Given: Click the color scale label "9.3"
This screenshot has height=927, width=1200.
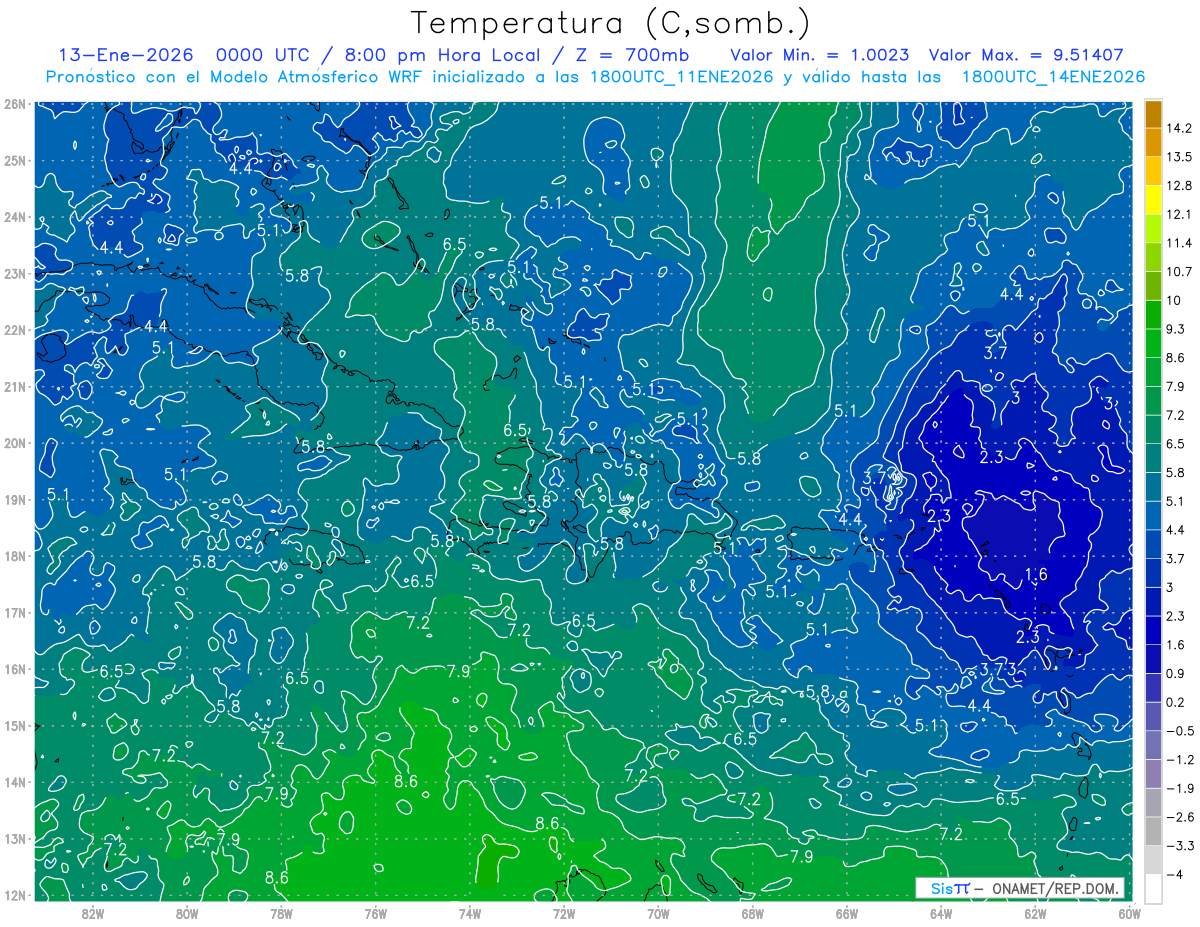Looking at the screenshot, I should coord(1178,329).
